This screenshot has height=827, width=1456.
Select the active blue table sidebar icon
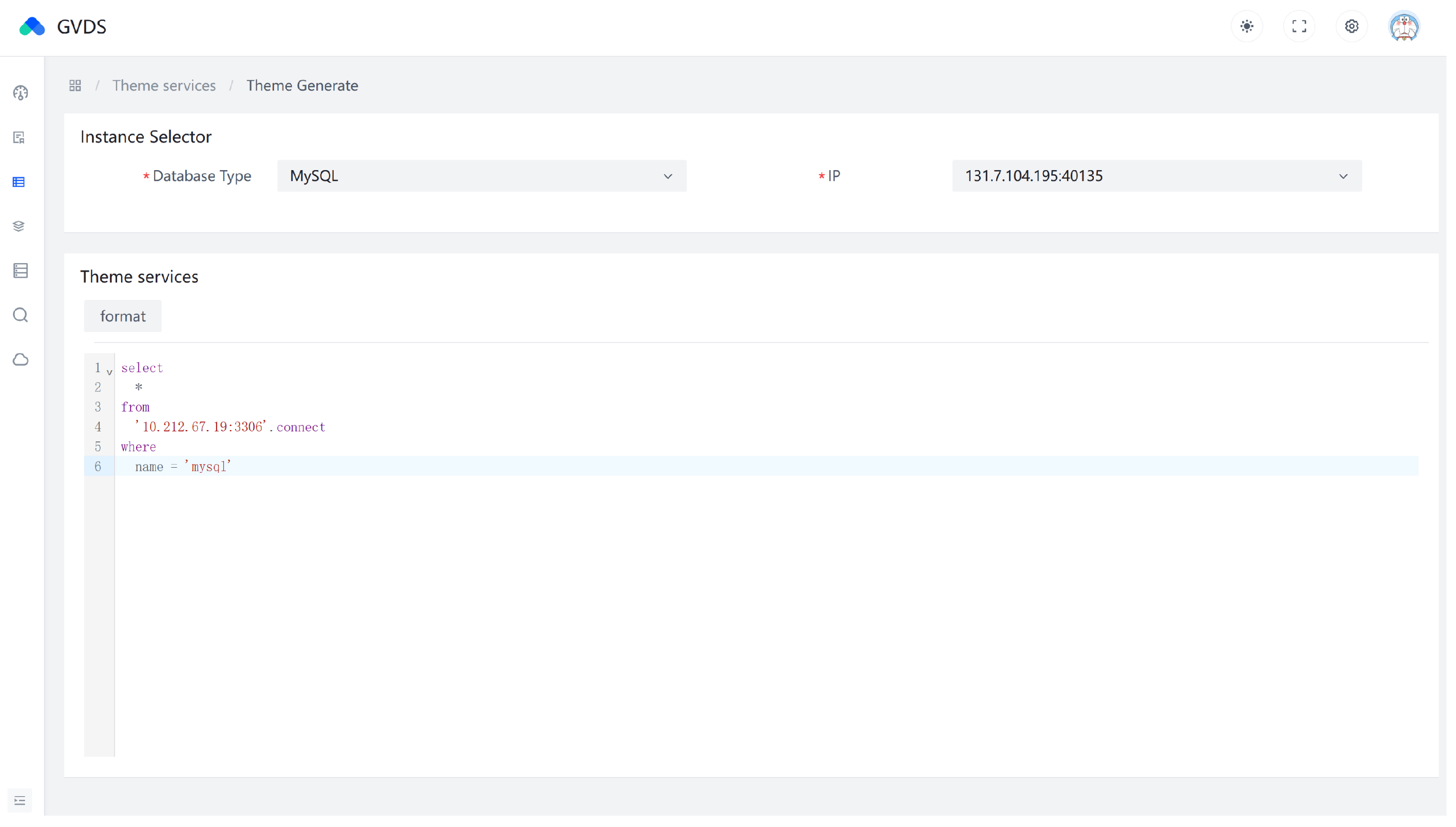(x=19, y=182)
